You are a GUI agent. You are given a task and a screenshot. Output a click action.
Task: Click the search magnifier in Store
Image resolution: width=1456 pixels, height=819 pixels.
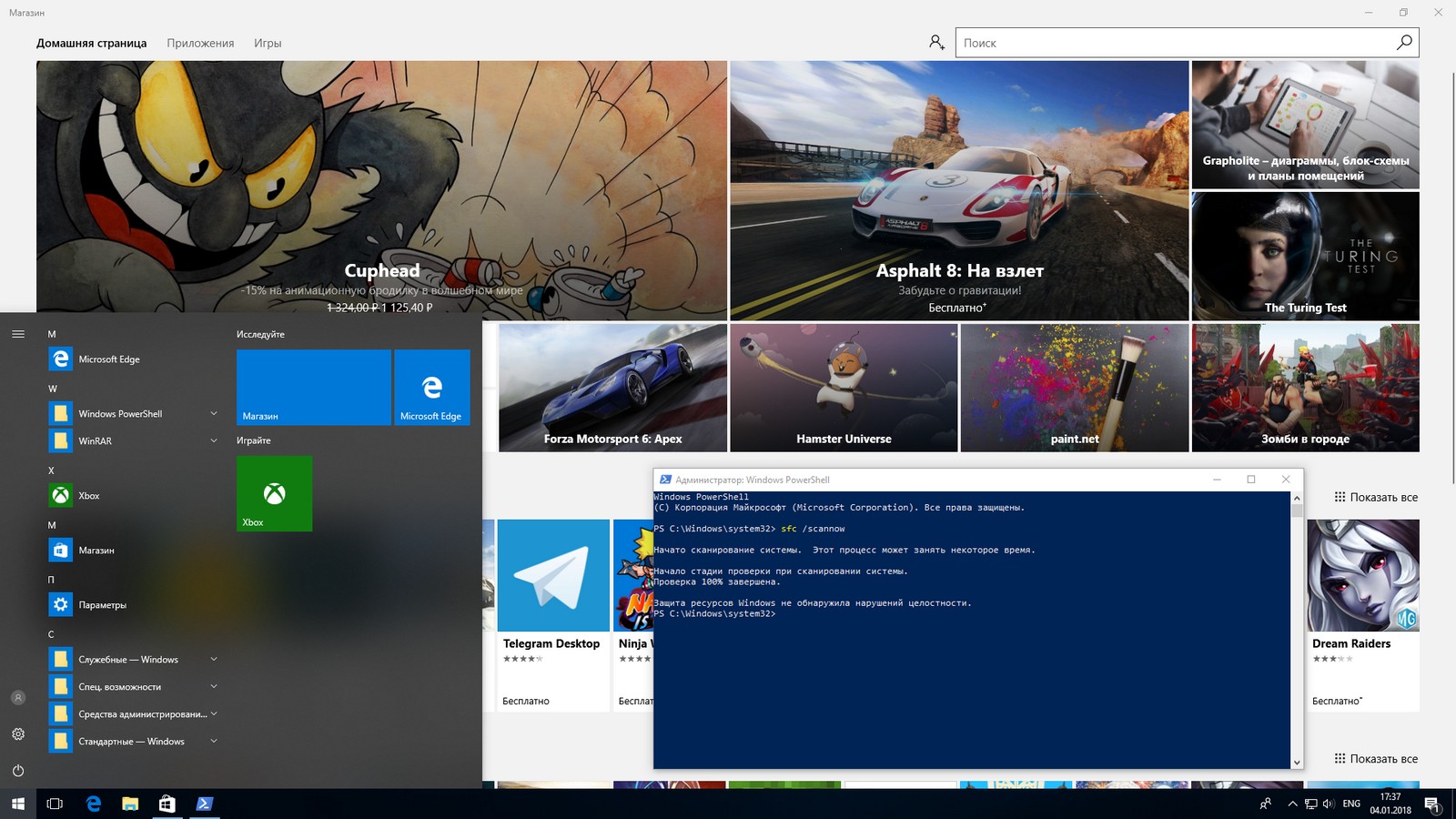1404,43
